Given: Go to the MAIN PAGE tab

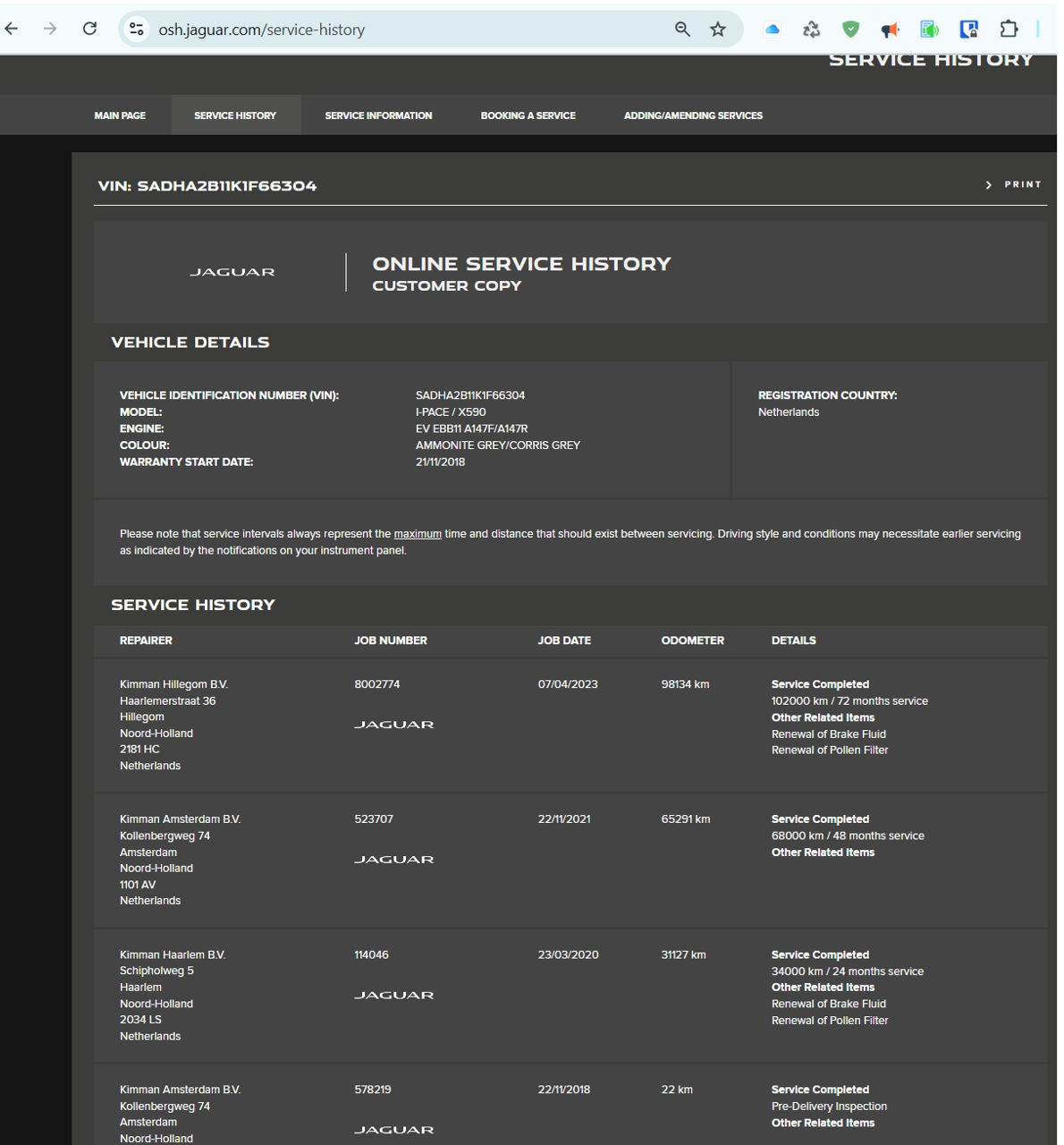Looking at the screenshot, I should pyautogui.click(x=120, y=115).
